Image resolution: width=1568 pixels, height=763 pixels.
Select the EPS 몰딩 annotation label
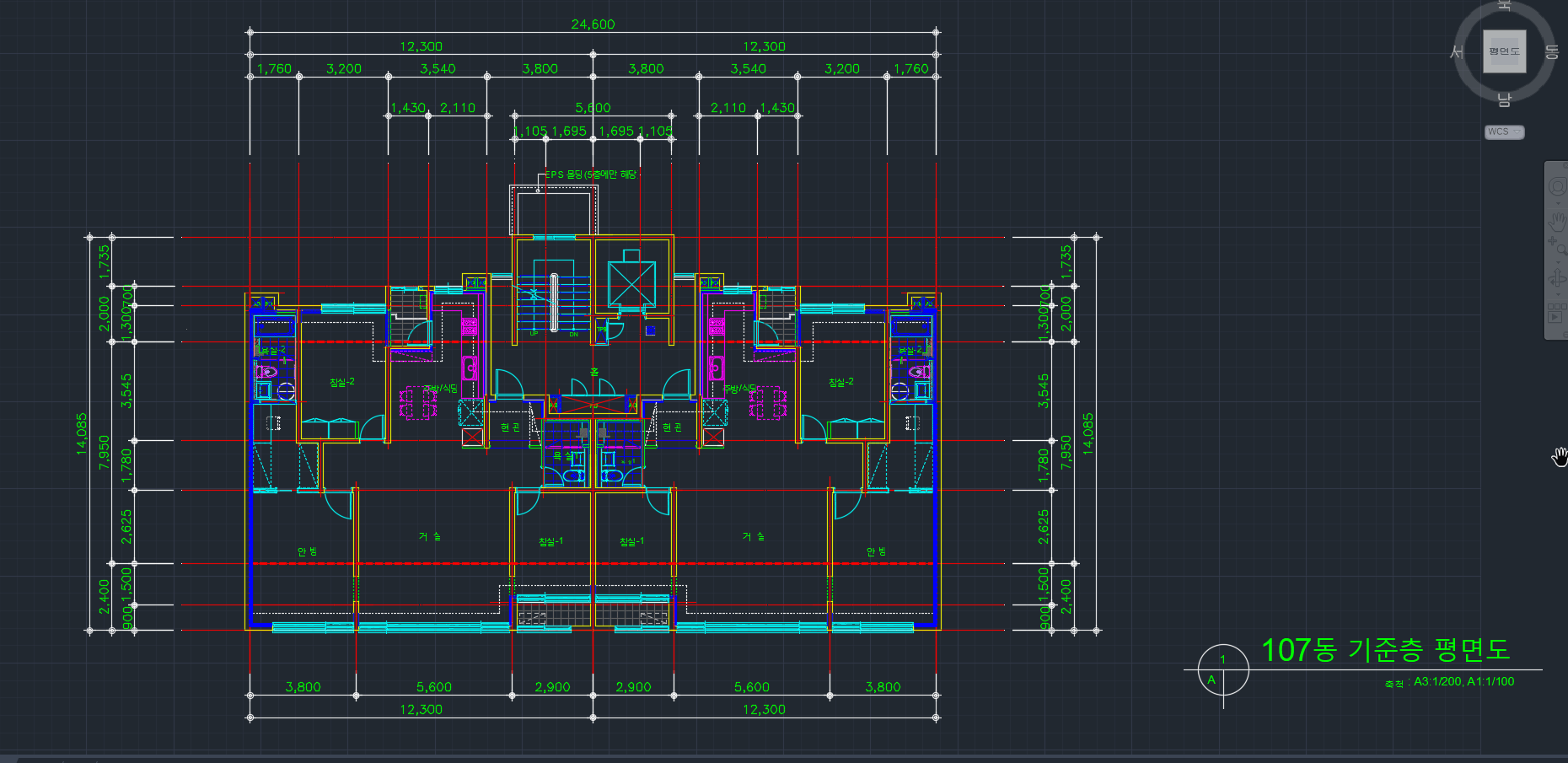click(x=590, y=175)
